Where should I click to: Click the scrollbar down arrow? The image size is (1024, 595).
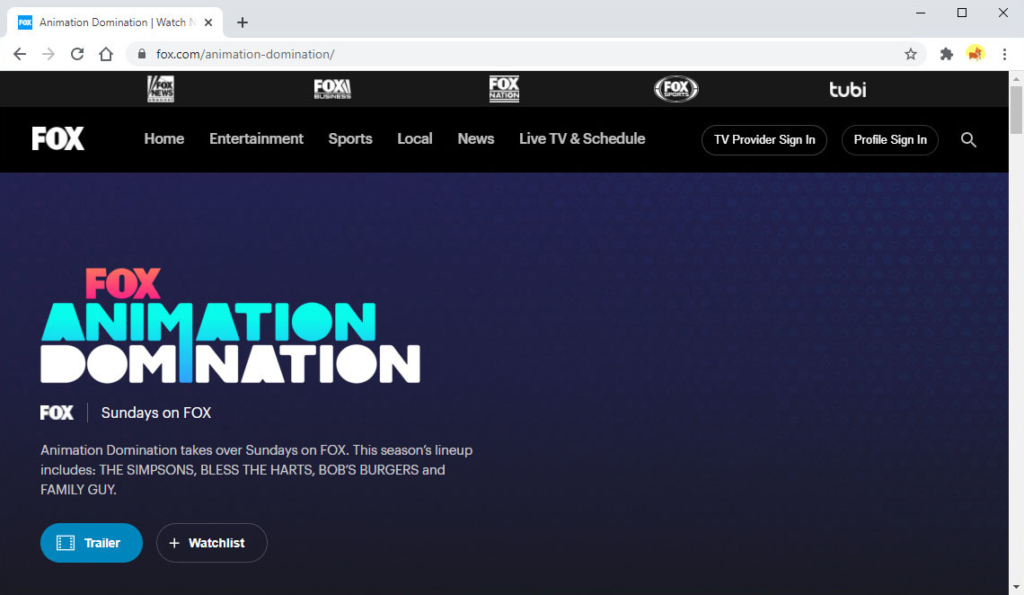point(1016,587)
